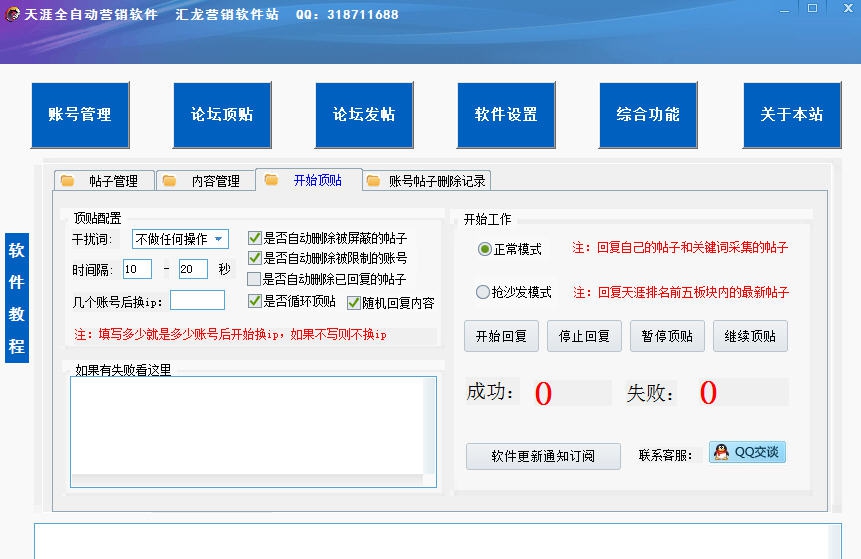Click folder icon on 账号帖子删除记录 tab
The width and height of the screenshot is (861, 559).
point(373,181)
